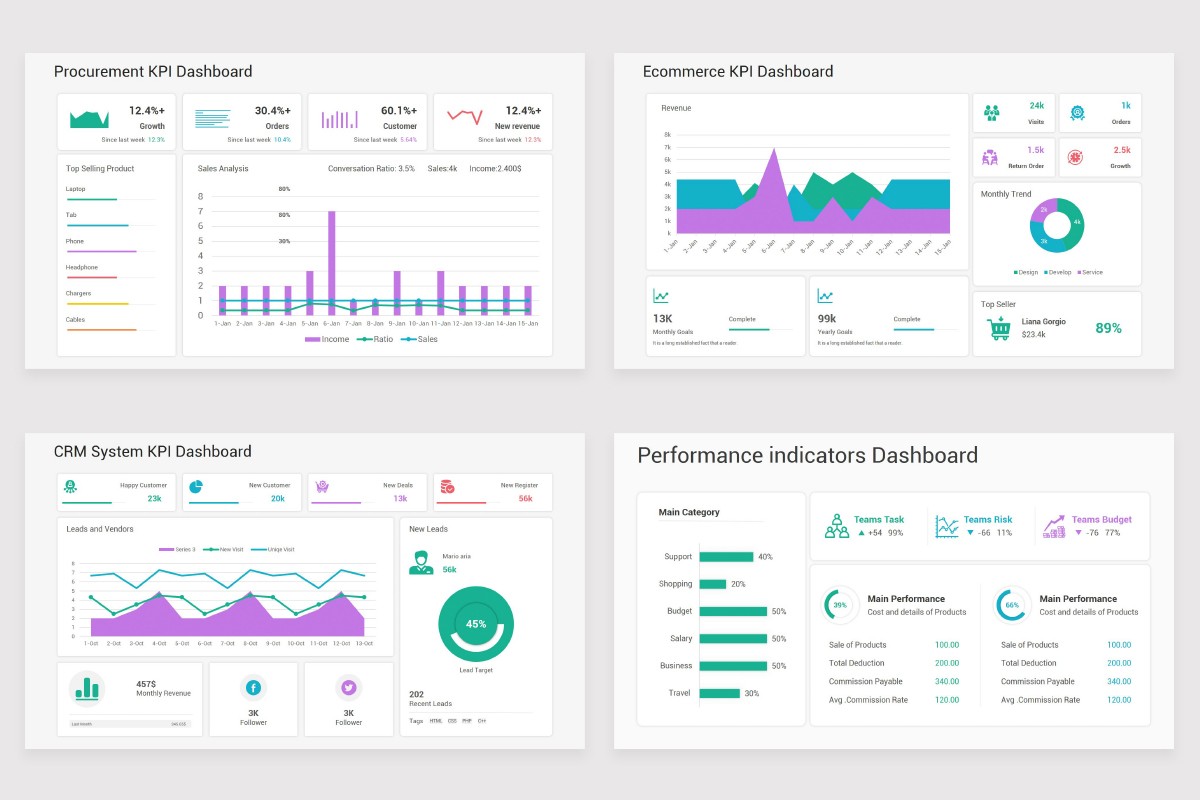
Task: Click the Develop legend entry
Action: pyautogui.click(x=1058, y=272)
